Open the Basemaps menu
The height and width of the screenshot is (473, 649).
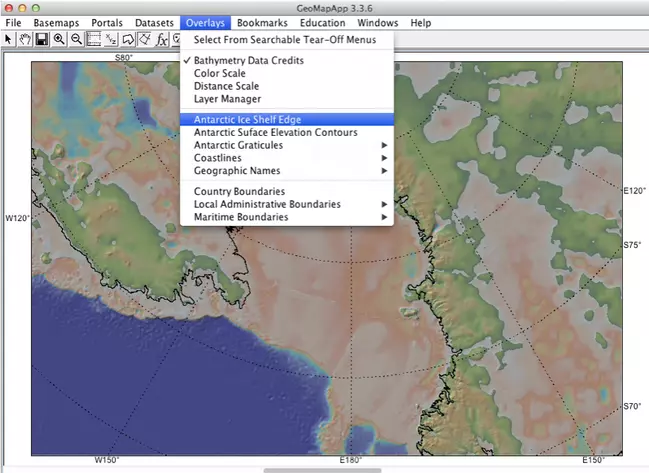tap(56, 22)
